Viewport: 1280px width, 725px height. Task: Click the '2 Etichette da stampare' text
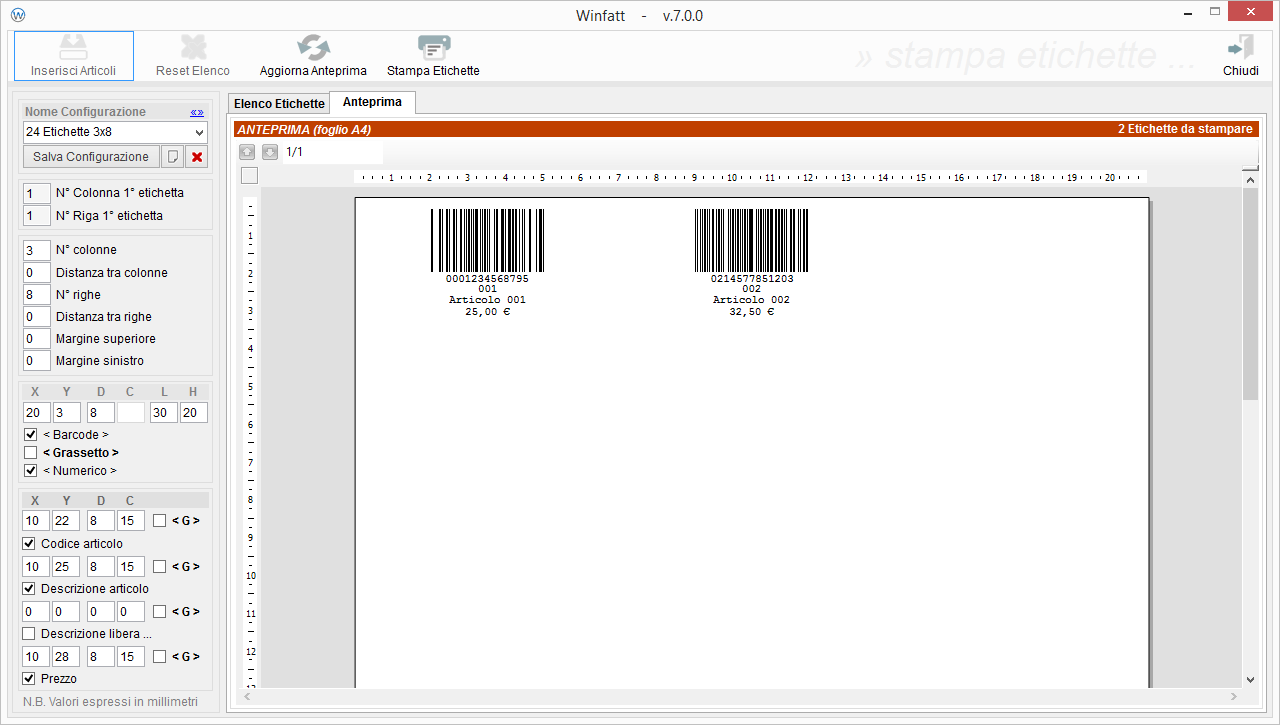[x=1185, y=129]
